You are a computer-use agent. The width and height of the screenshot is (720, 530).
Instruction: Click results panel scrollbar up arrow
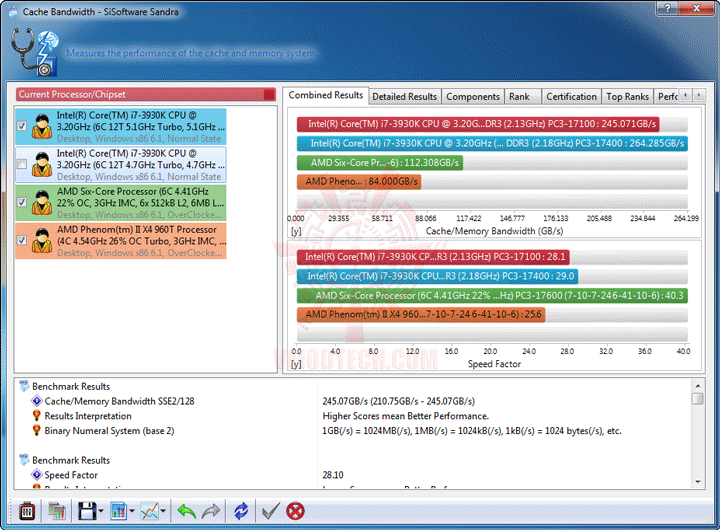click(698, 386)
